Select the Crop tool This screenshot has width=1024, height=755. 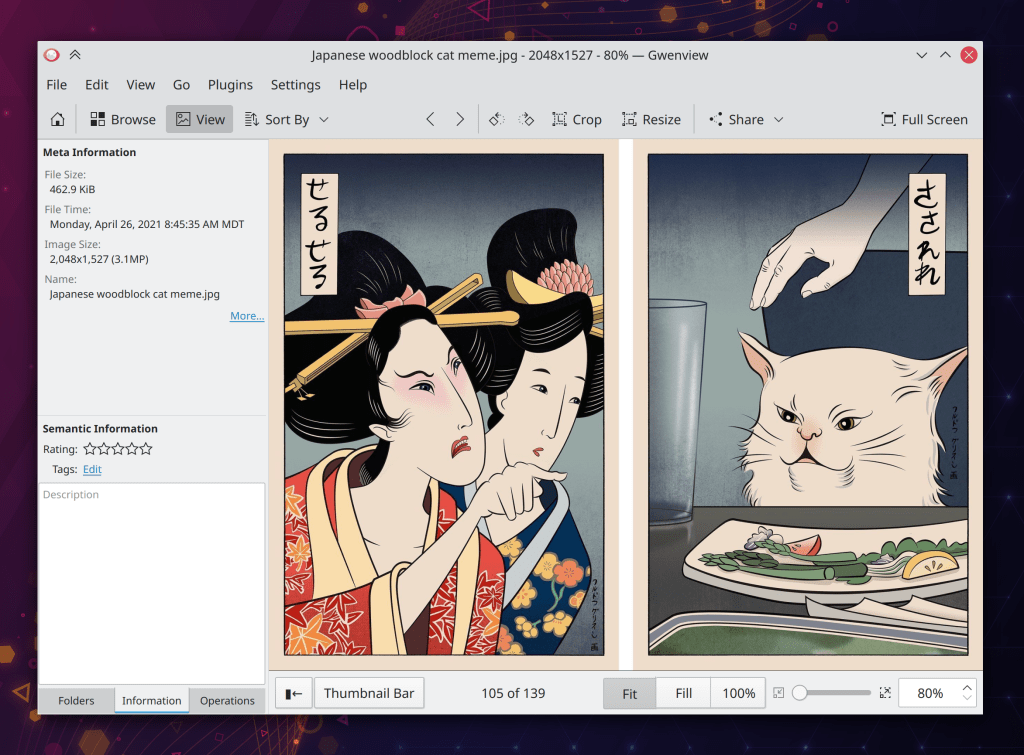(x=577, y=119)
